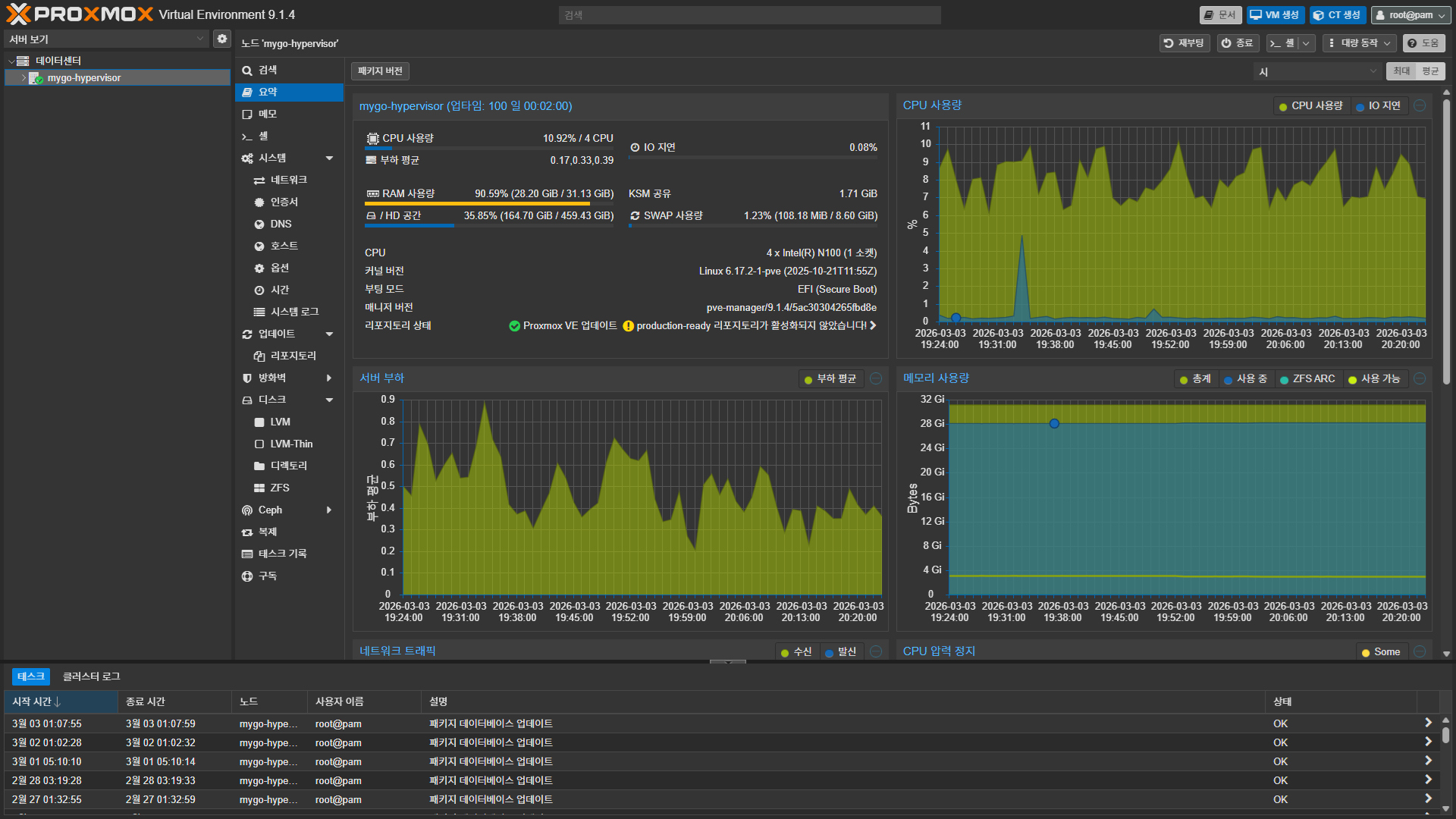Open the firewall (방화벽) menu item

coord(271,378)
